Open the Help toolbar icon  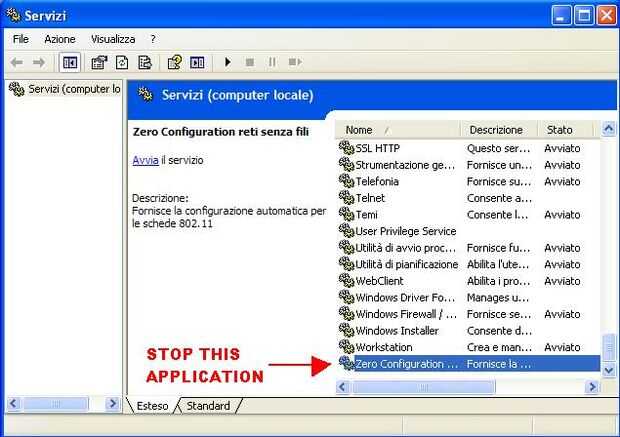[174, 62]
